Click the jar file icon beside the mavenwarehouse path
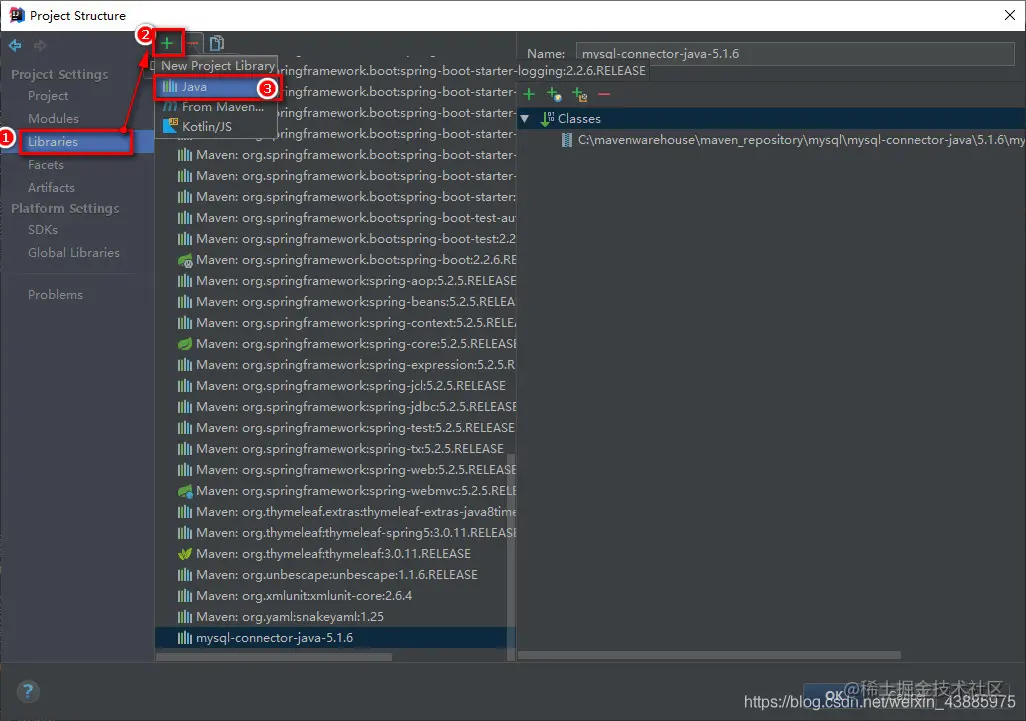Image resolution: width=1026 pixels, height=721 pixels. [567, 139]
